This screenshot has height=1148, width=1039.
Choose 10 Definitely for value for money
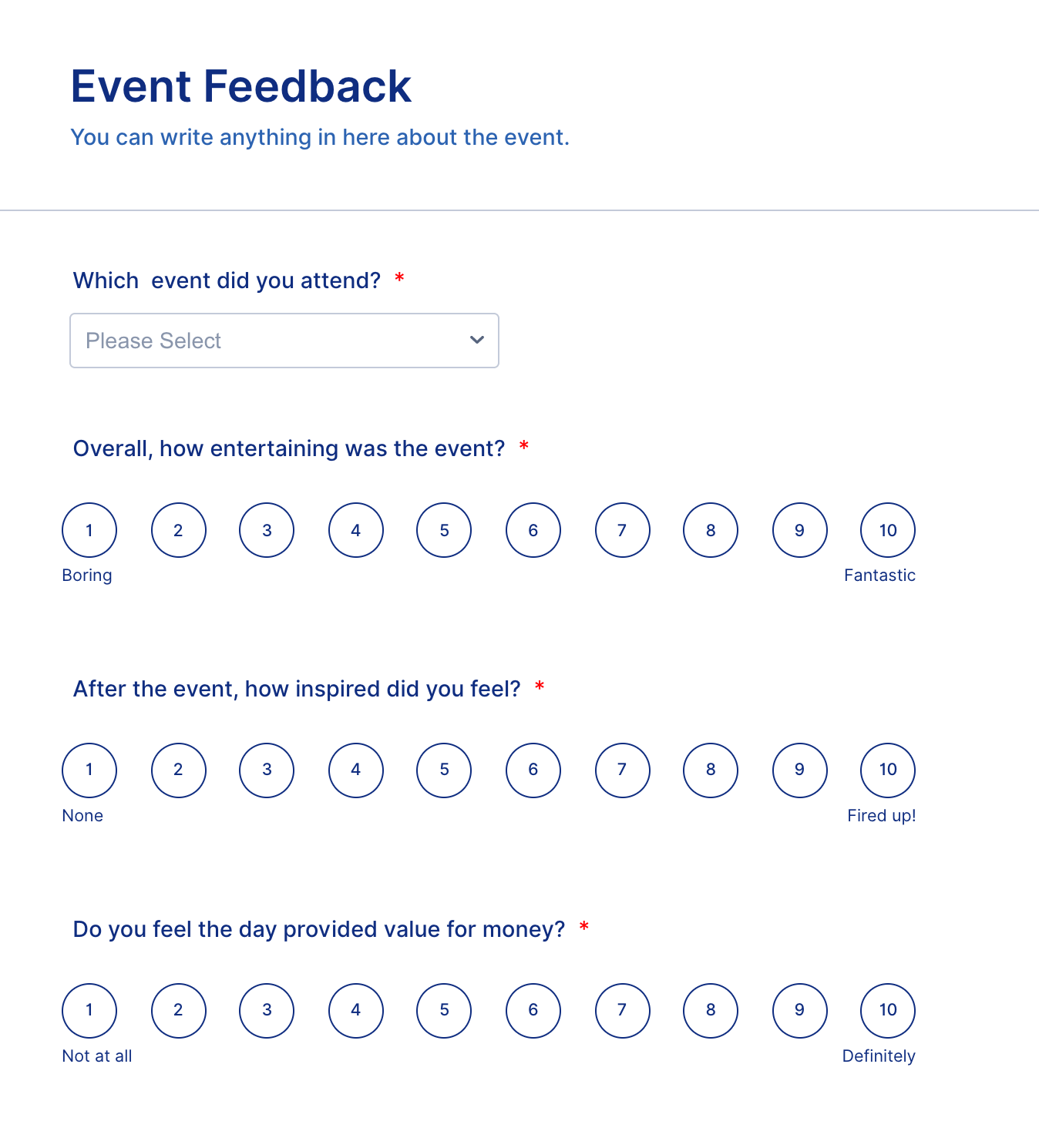887,1011
